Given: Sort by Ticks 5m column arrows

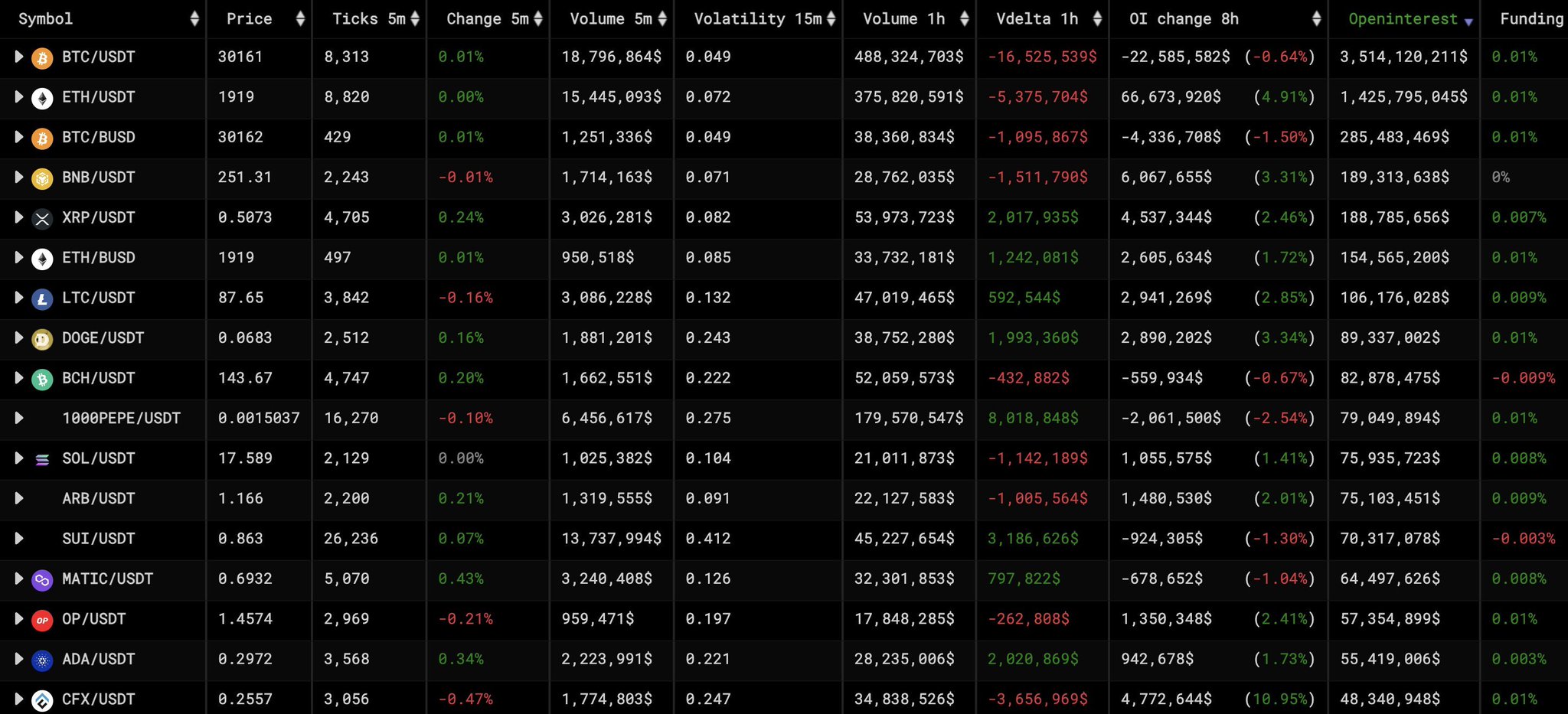Looking at the screenshot, I should [x=415, y=19].
